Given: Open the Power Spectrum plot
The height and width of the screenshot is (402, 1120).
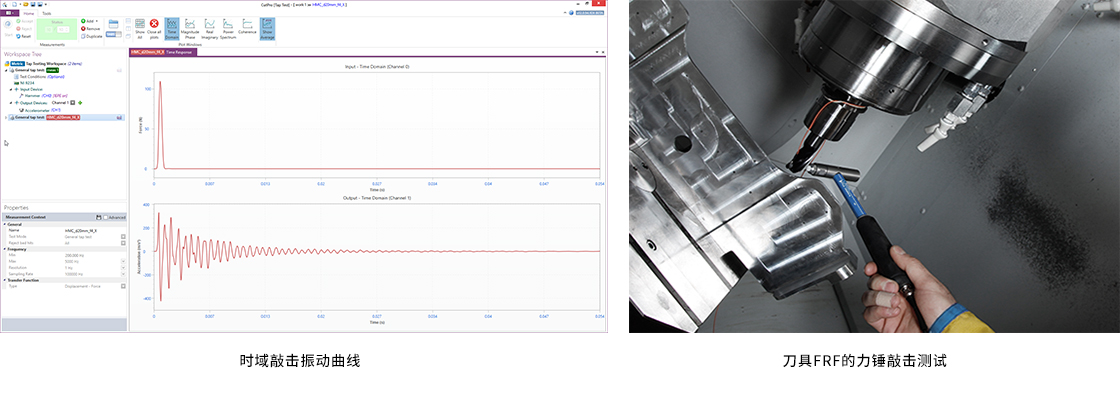Looking at the screenshot, I should 228,26.
